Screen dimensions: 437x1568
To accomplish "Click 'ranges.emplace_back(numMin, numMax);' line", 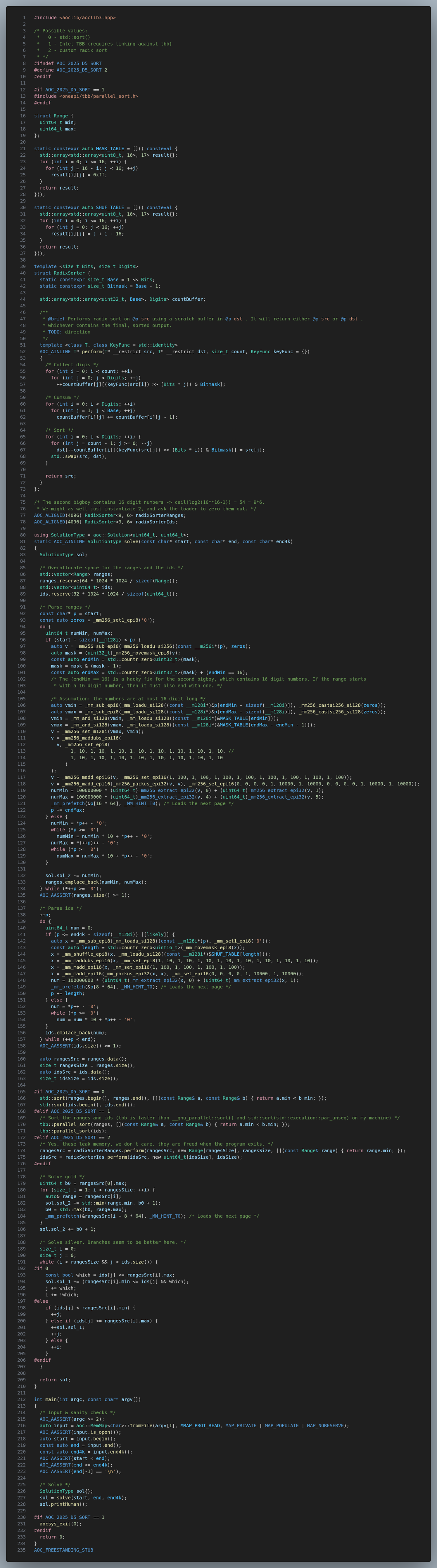I will click(95, 882).
